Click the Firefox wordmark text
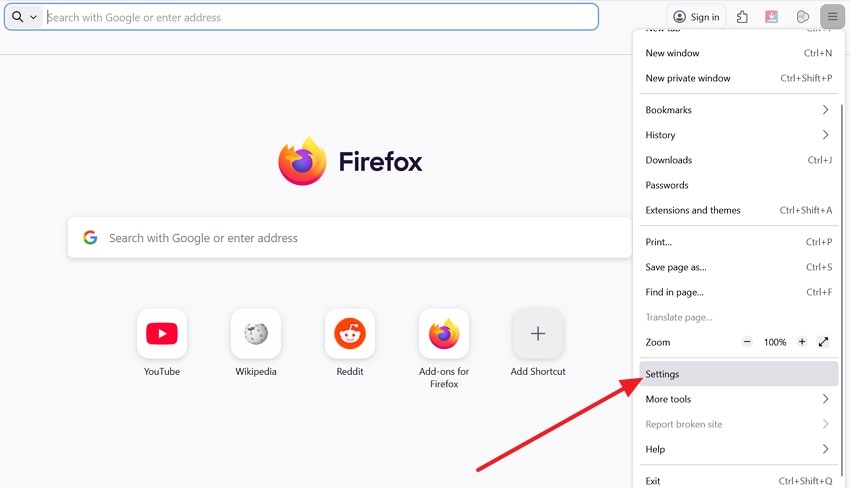850x488 pixels. tap(381, 162)
